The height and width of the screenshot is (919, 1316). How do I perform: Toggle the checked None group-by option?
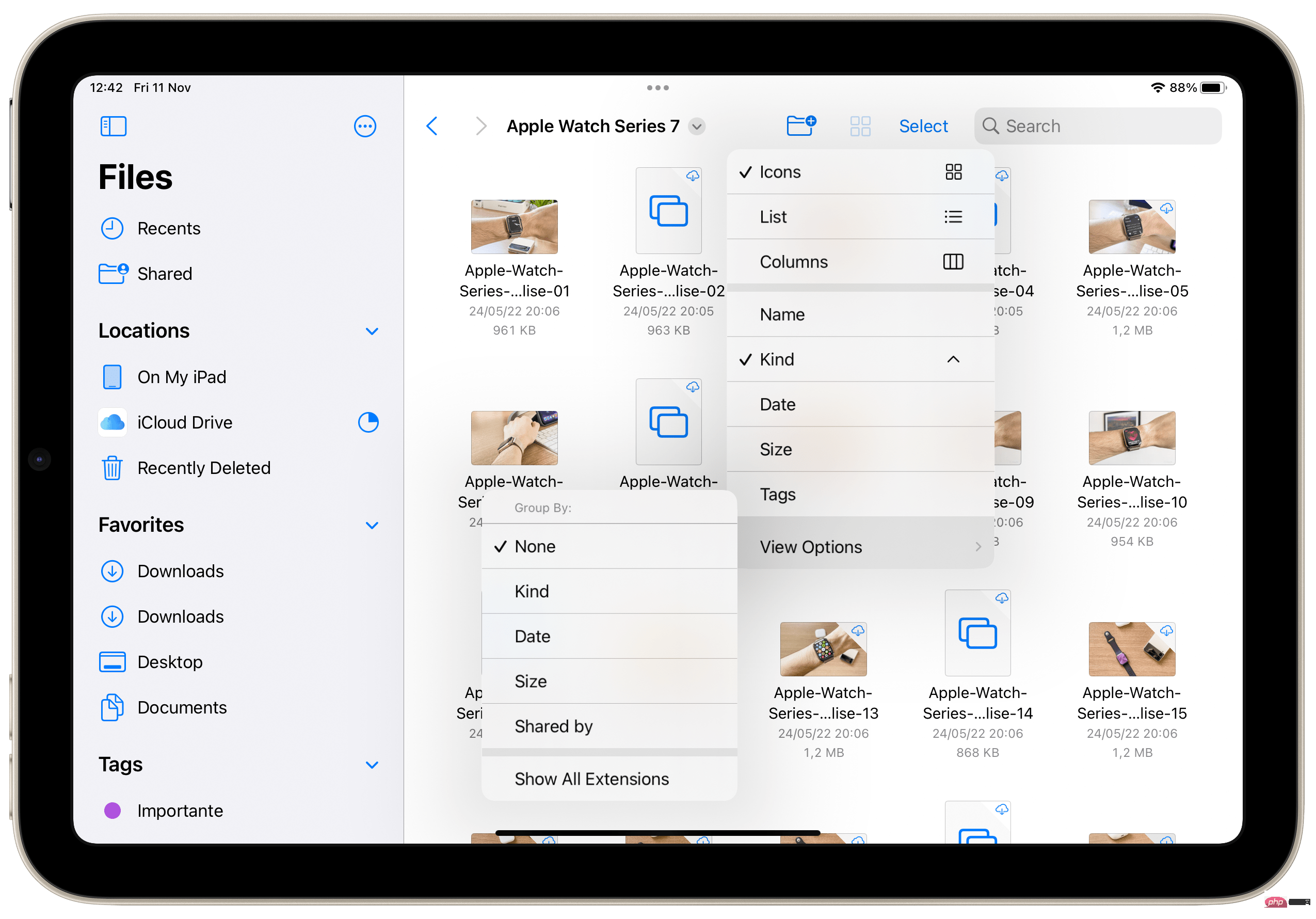point(608,546)
